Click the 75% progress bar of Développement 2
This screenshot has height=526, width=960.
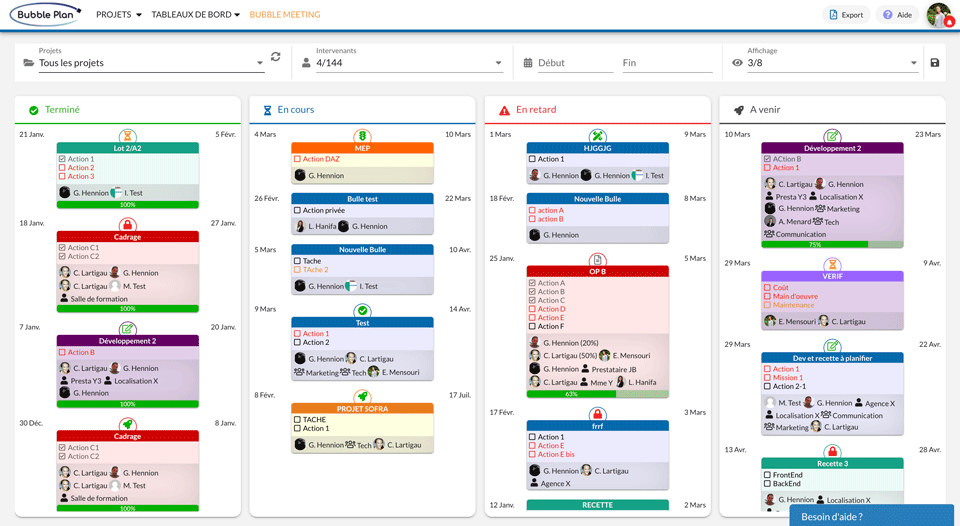[832, 244]
